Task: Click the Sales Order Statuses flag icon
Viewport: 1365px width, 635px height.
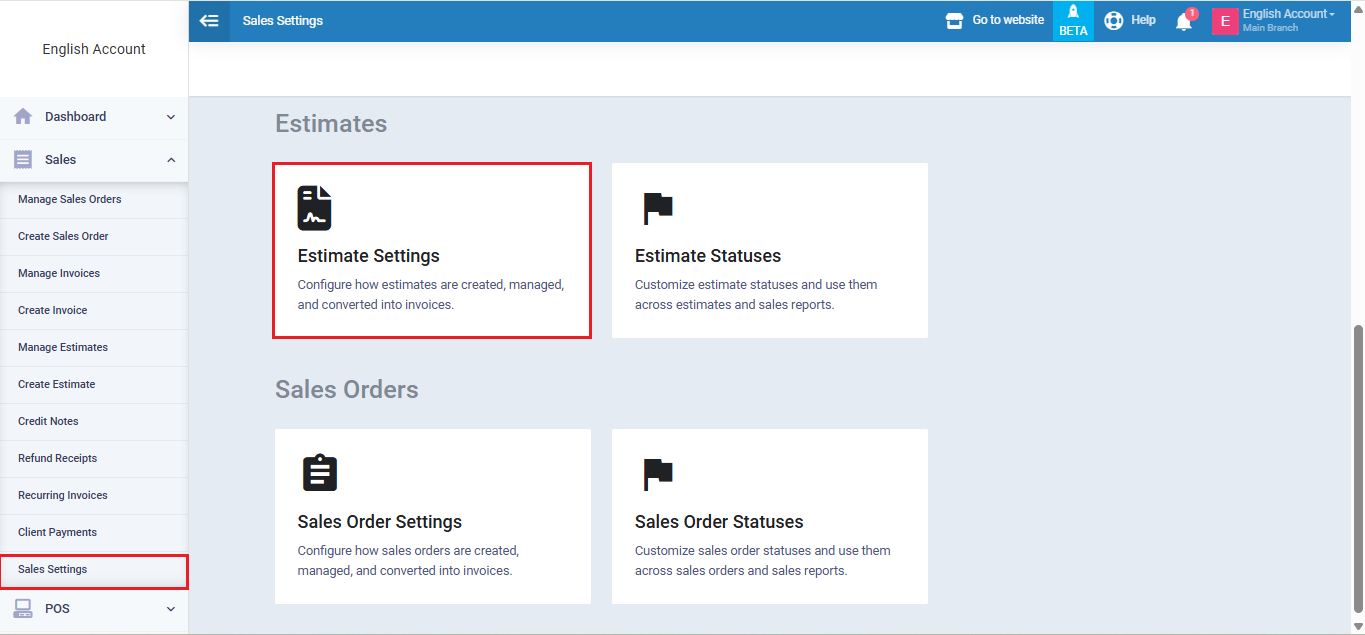Action: 657,474
